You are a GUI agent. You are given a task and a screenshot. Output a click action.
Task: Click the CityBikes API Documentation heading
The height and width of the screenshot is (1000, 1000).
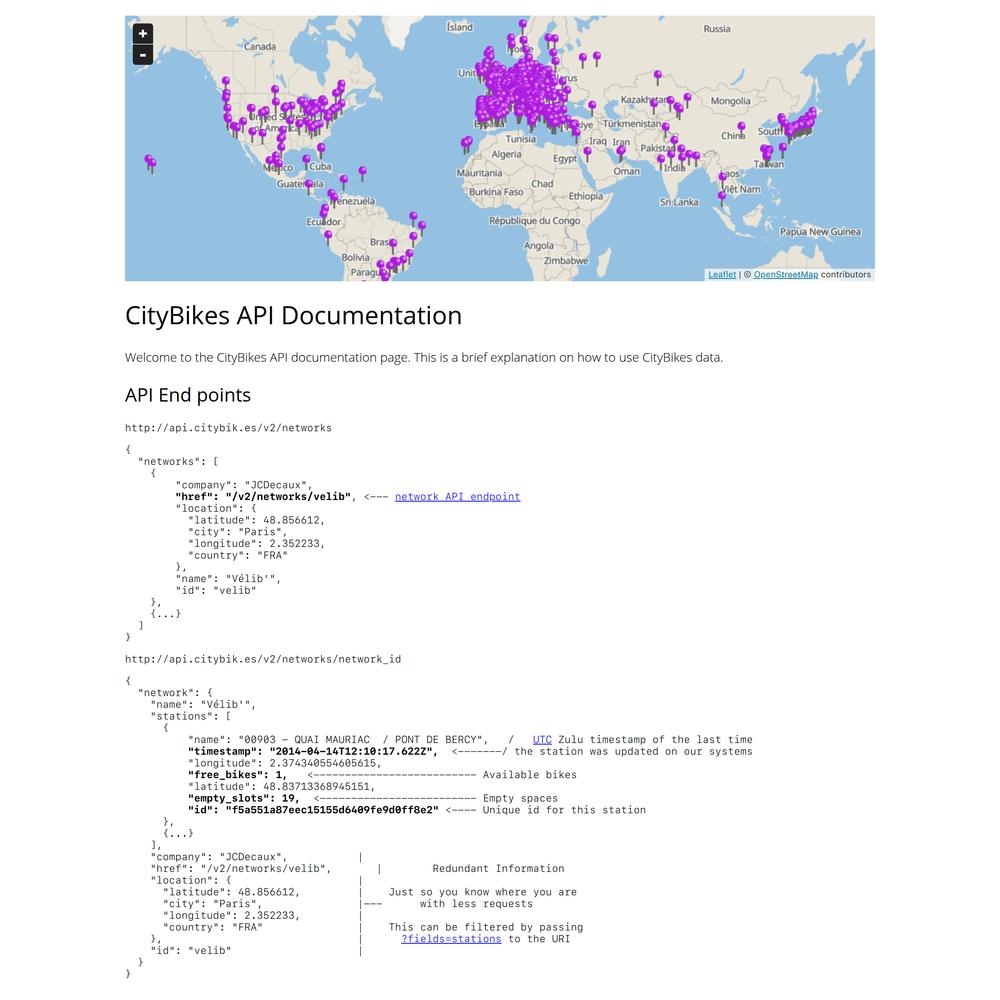point(293,316)
